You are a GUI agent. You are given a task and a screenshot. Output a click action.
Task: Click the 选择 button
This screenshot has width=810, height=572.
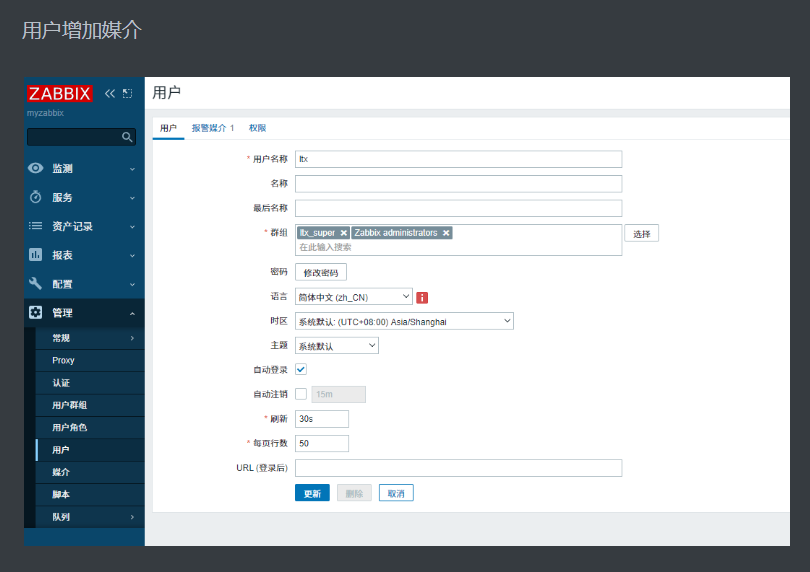click(x=642, y=234)
